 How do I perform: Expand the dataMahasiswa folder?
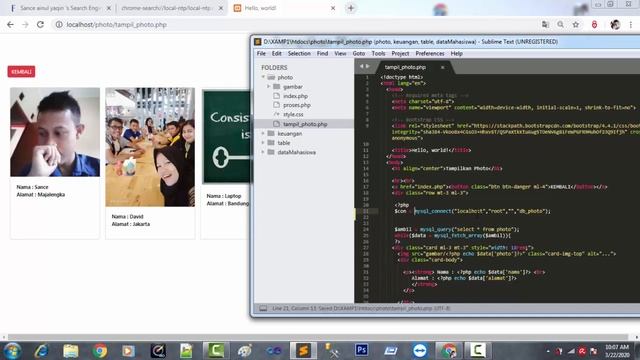(263, 152)
